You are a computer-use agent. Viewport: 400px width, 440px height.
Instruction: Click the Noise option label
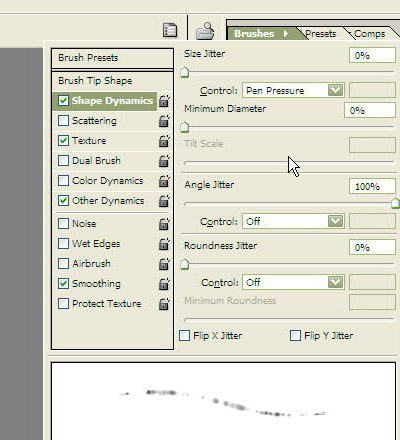[84, 224]
